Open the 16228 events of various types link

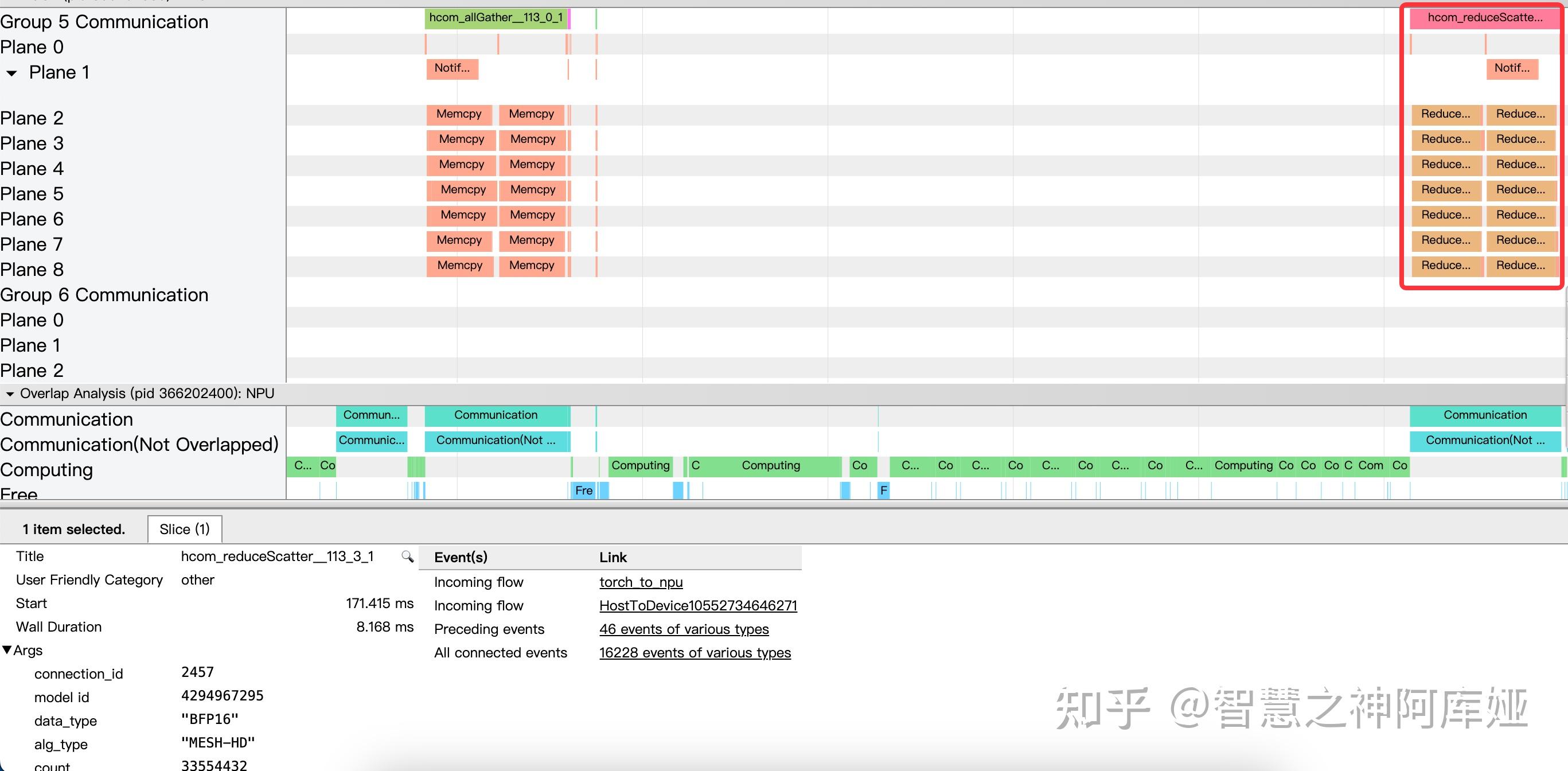click(695, 653)
